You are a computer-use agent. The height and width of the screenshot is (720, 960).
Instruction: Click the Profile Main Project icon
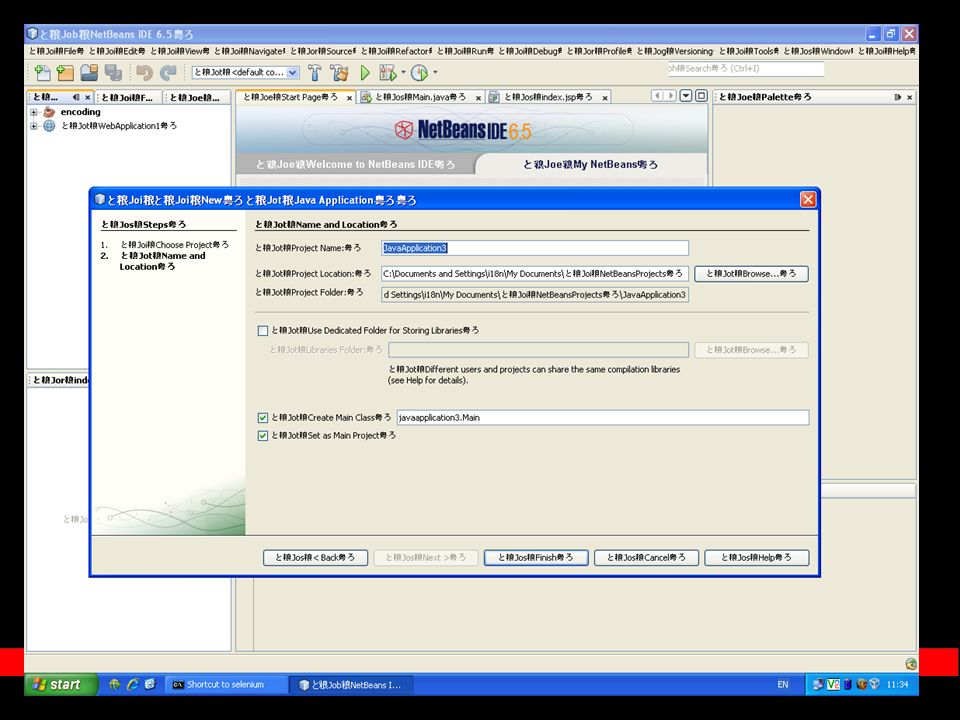coord(419,73)
